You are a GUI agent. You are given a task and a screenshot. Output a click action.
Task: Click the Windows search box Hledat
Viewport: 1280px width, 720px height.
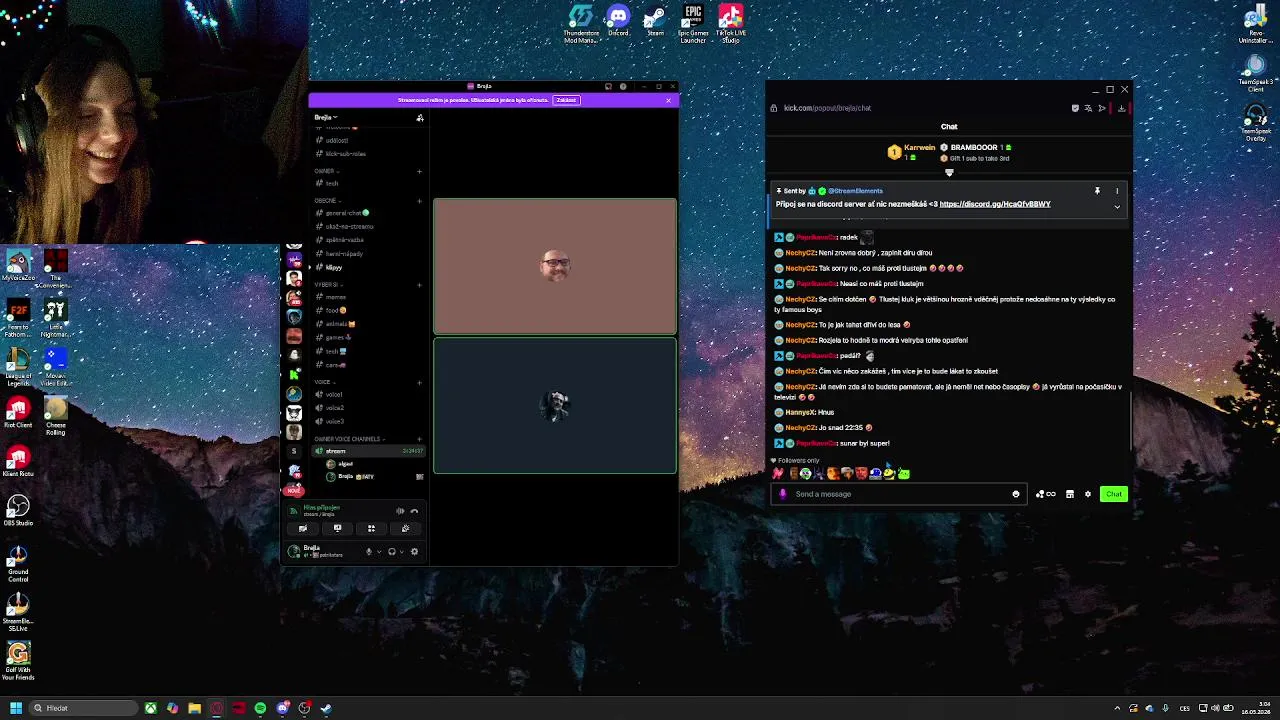coord(84,708)
